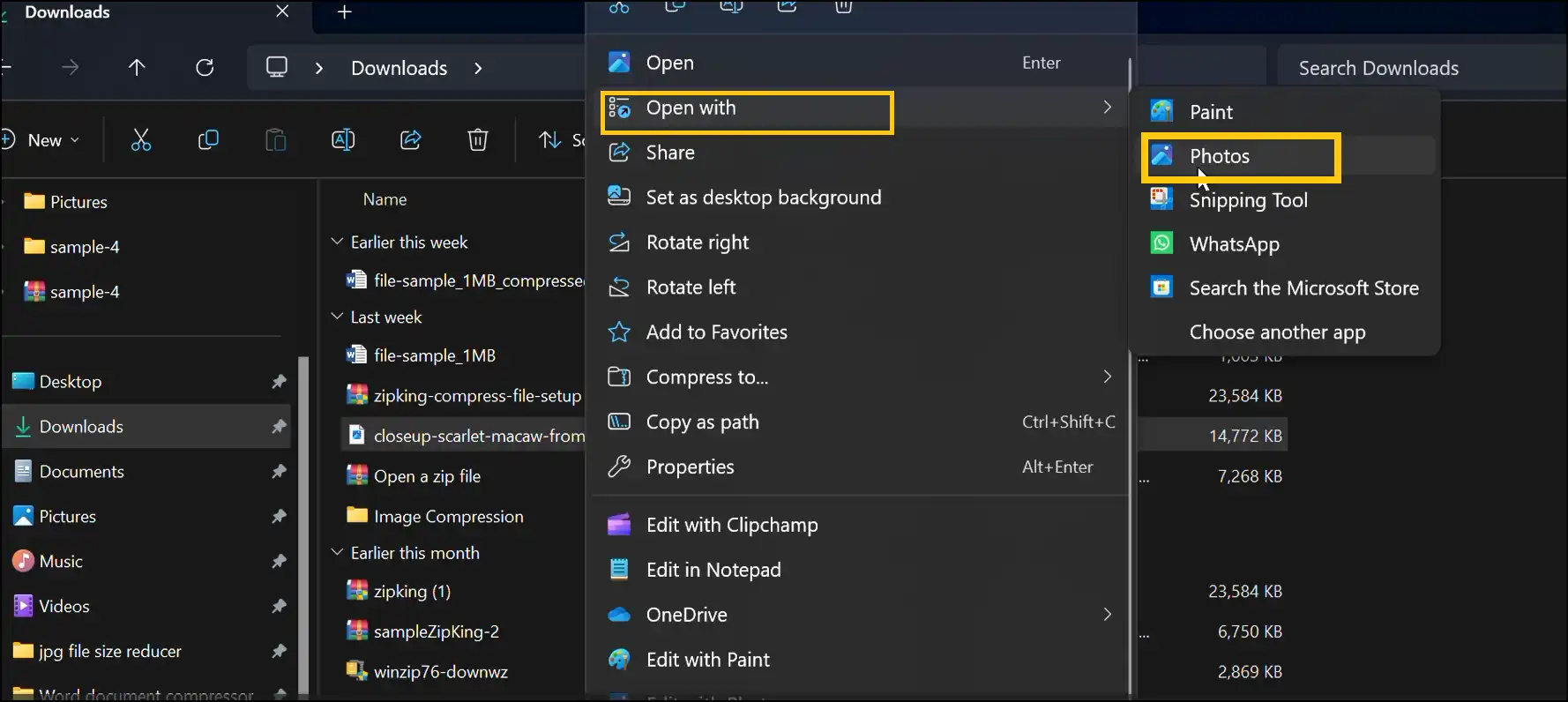1568x702 pixels.
Task: Click Choose another app
Action: pyautogui.click(x=1283, y=332)
